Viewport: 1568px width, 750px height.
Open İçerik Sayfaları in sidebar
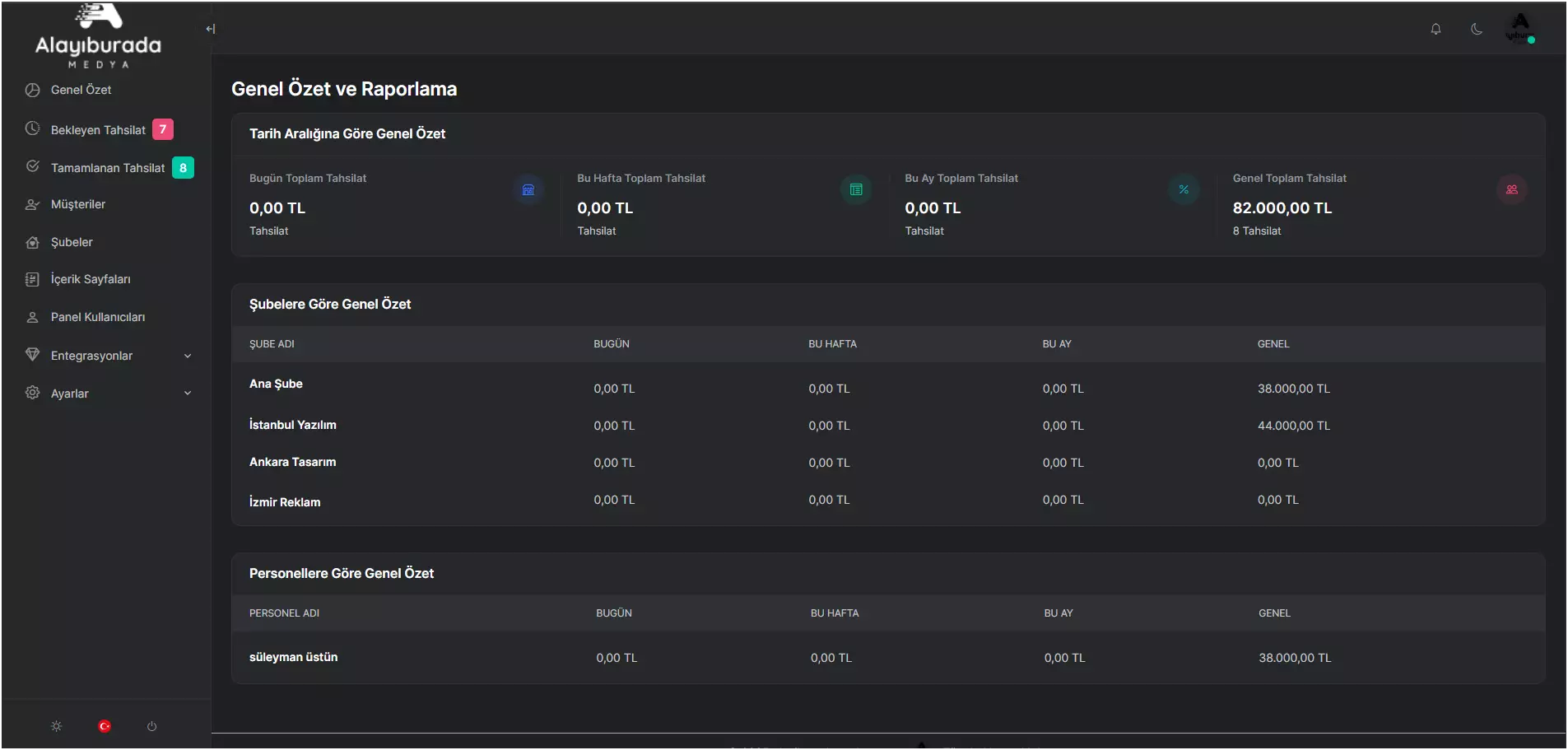point(91,279)
